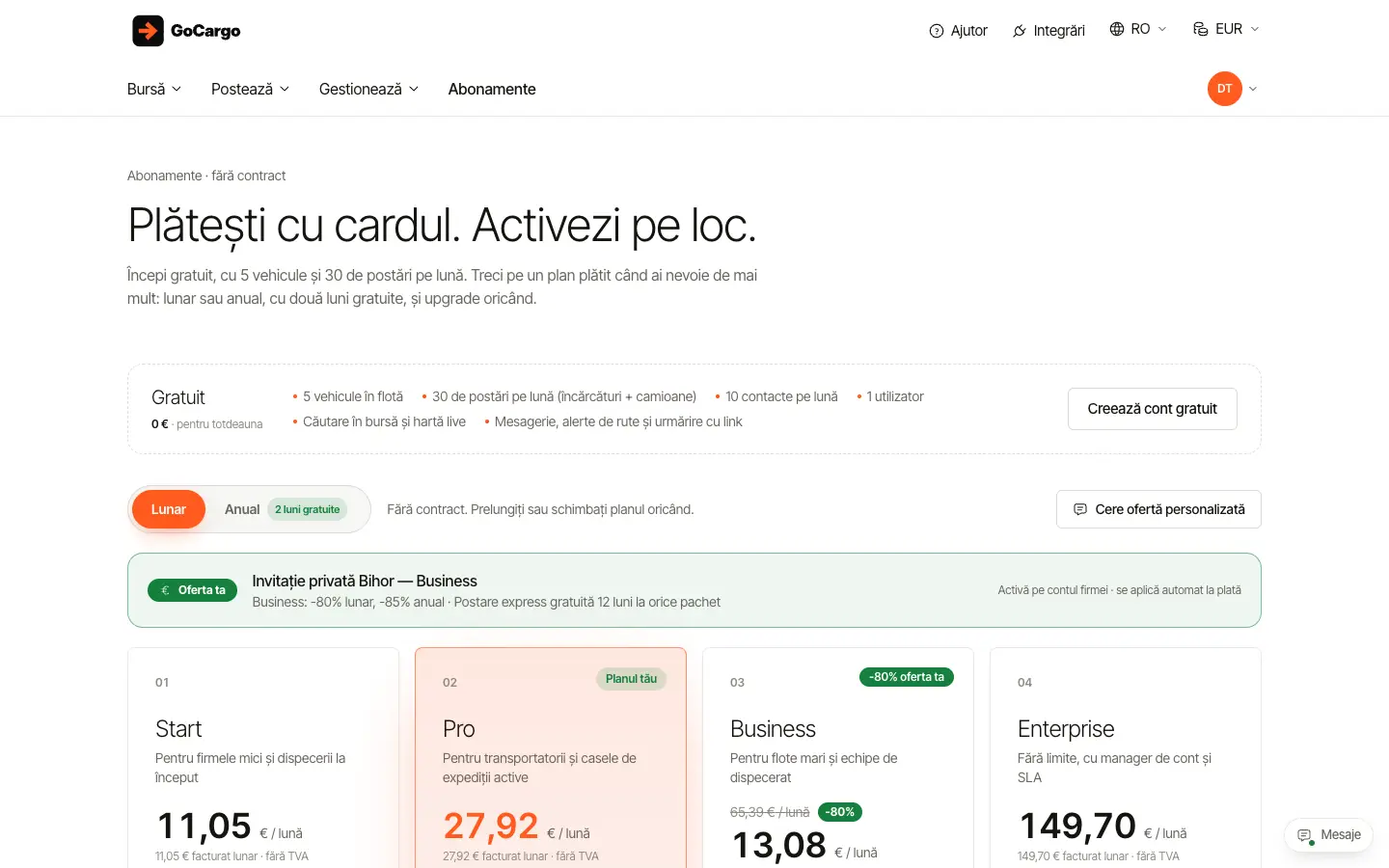Click the Planul tău badge
This screenshot has height=868, width=1389.
coord(631,679)
